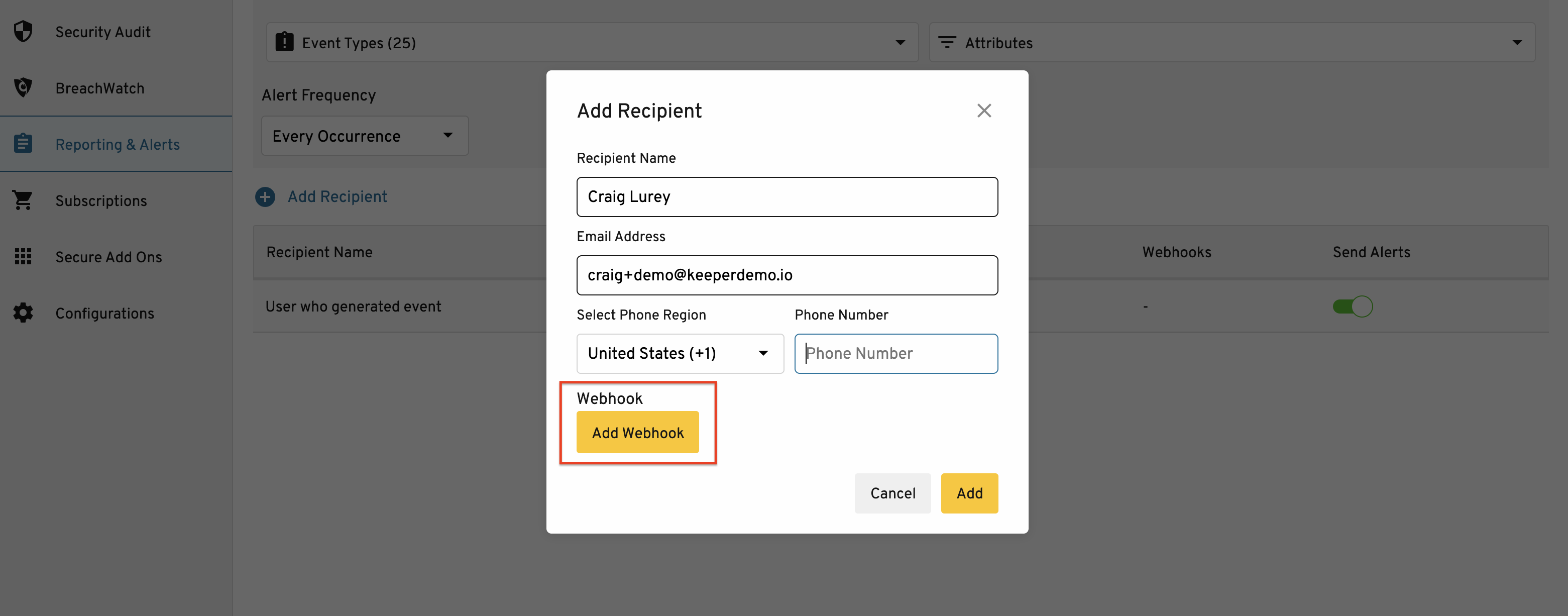The image size is (1568, 616).
Task: Click the plus icon beside Add Recipient
Action: click(265, 196)
